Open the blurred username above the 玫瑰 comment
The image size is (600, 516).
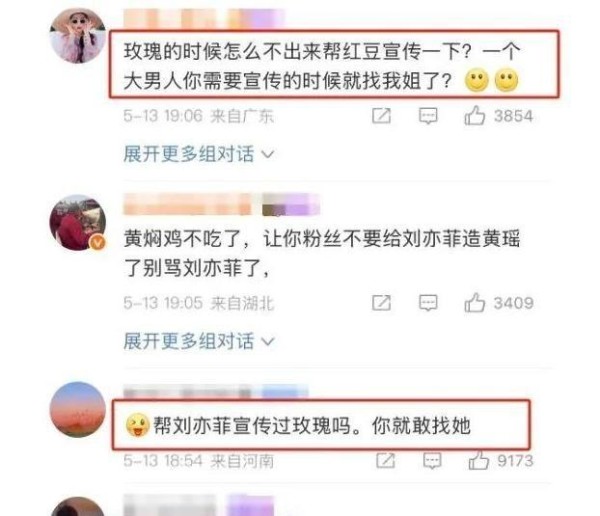[x=204, y=18]
